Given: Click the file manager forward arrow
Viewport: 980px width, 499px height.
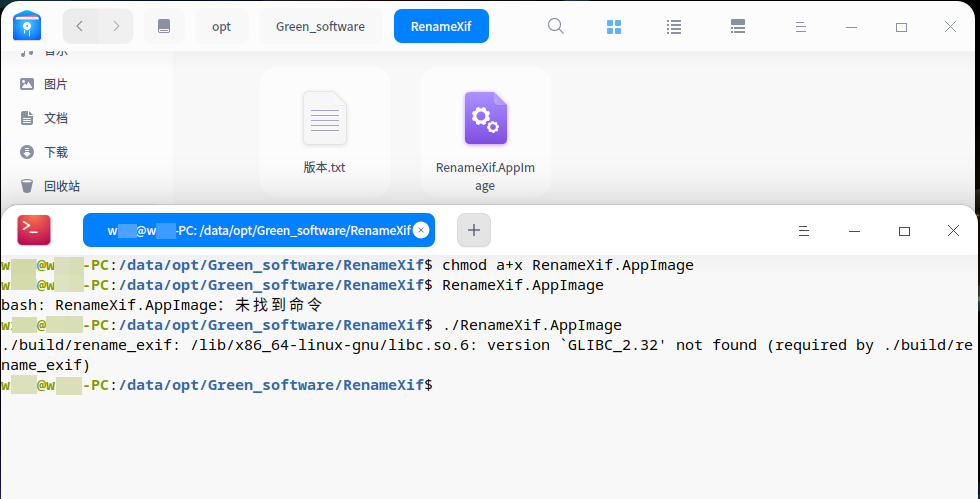Looking at the screenshot, I should [116, 27].
